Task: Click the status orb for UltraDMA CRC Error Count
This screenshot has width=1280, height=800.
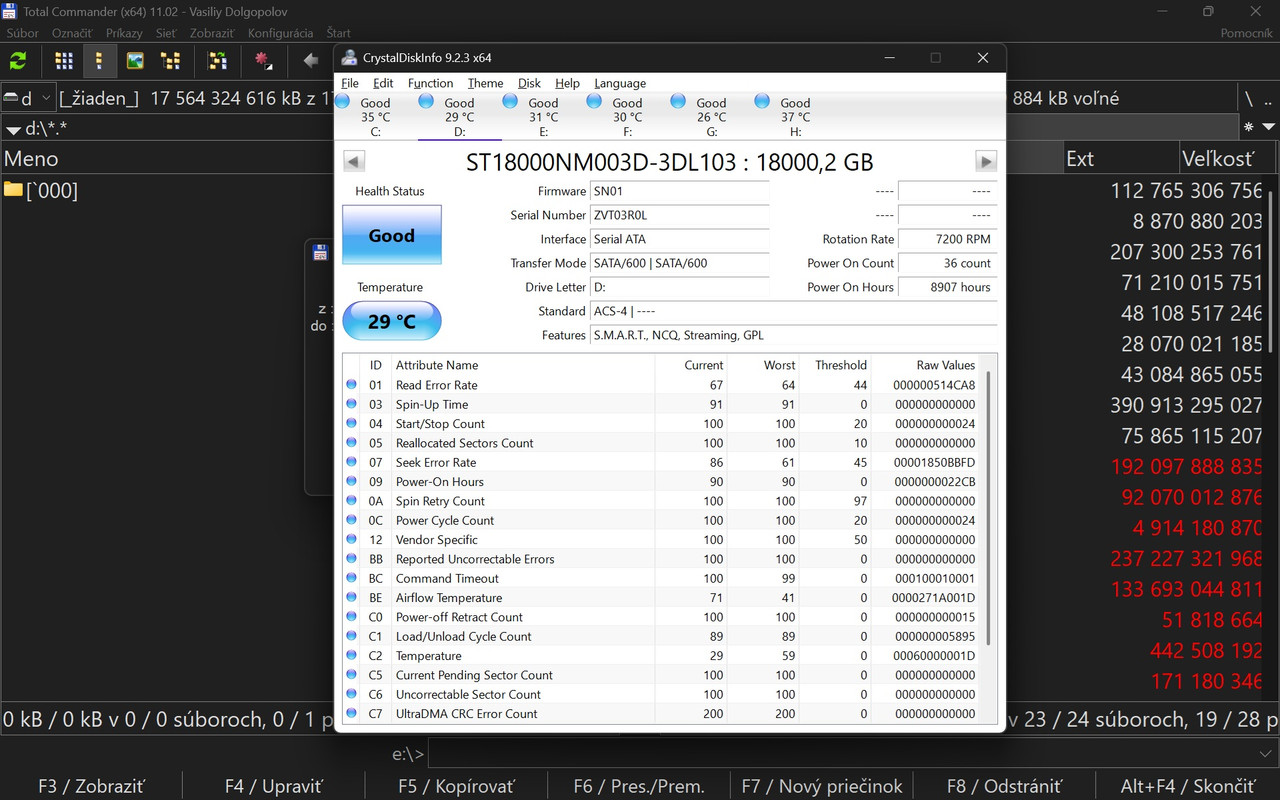Action: click(351, 714)
